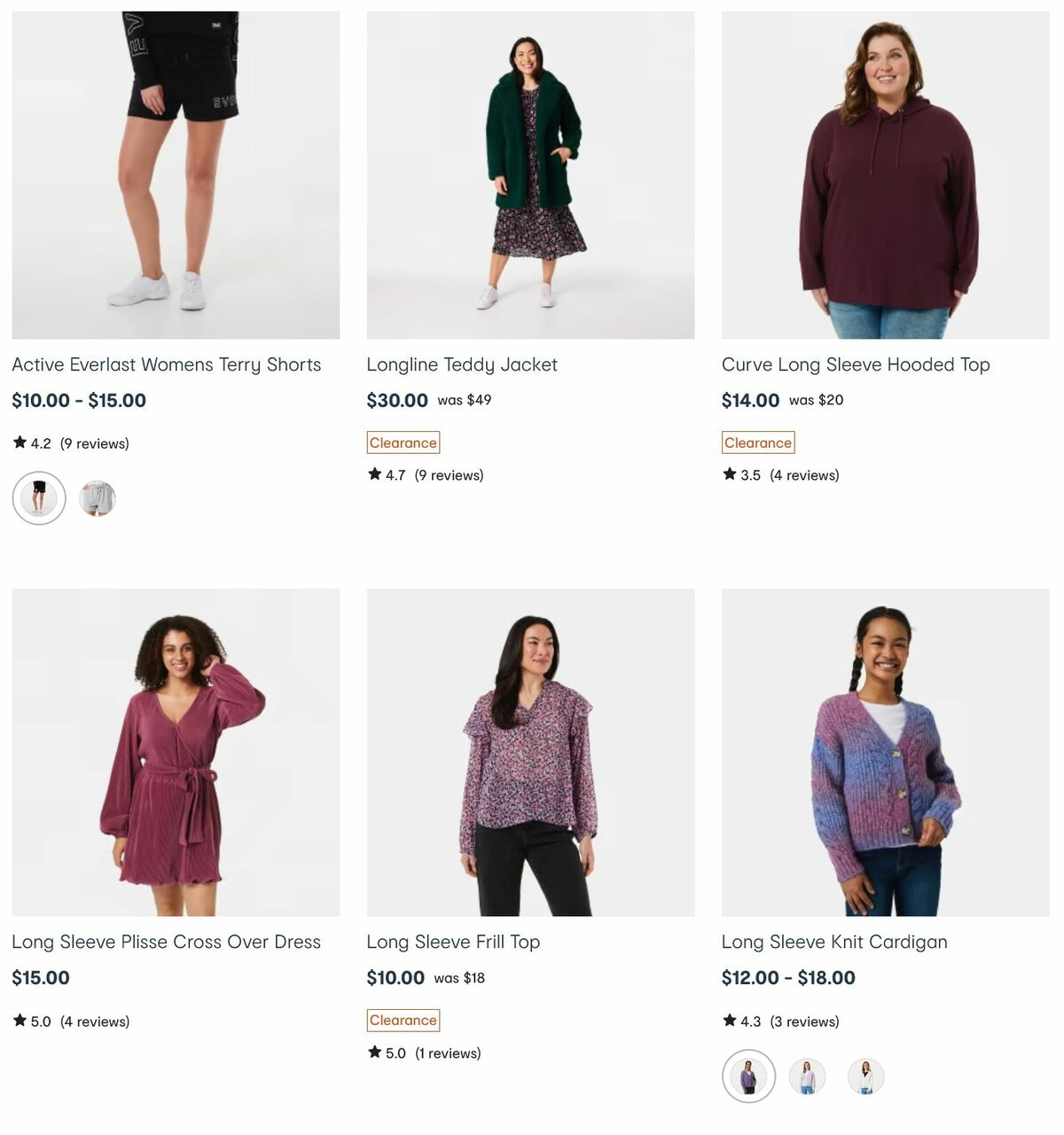Click the 9 reviews link for Teddy Jacket

pyautogui.click(x=450, y=474)
